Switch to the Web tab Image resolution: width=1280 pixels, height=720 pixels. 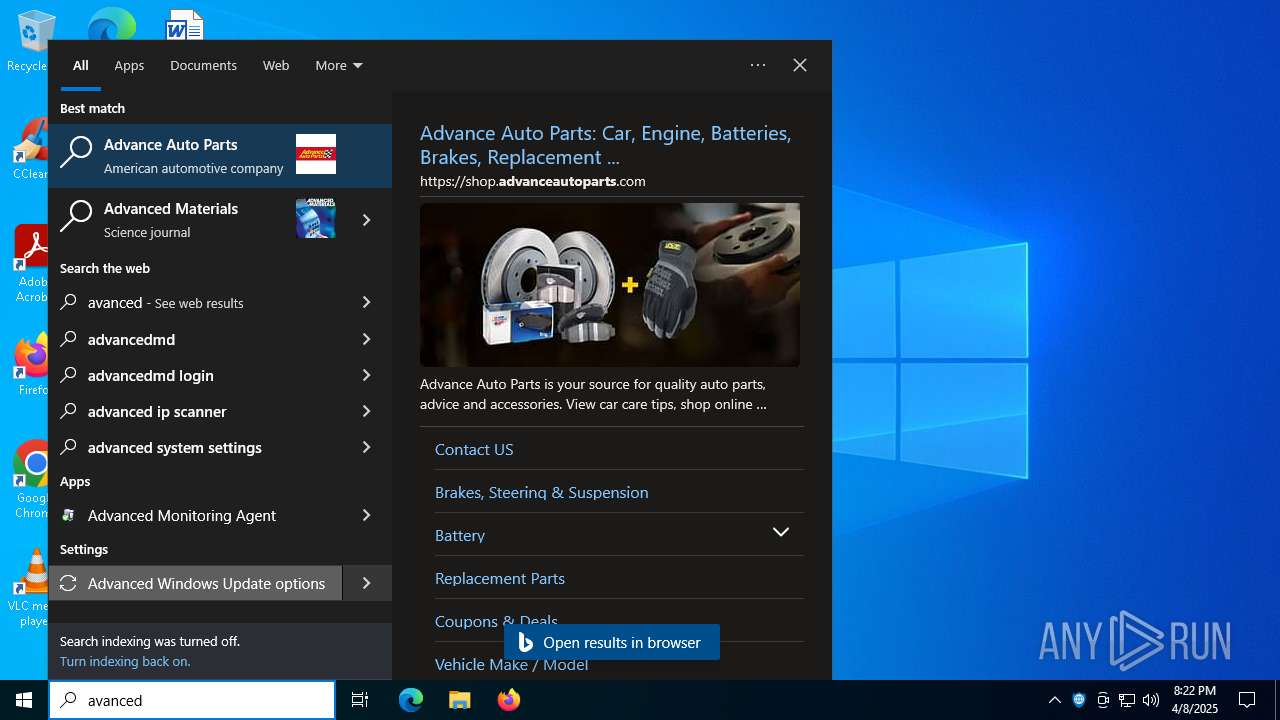(x=276, y=65)
